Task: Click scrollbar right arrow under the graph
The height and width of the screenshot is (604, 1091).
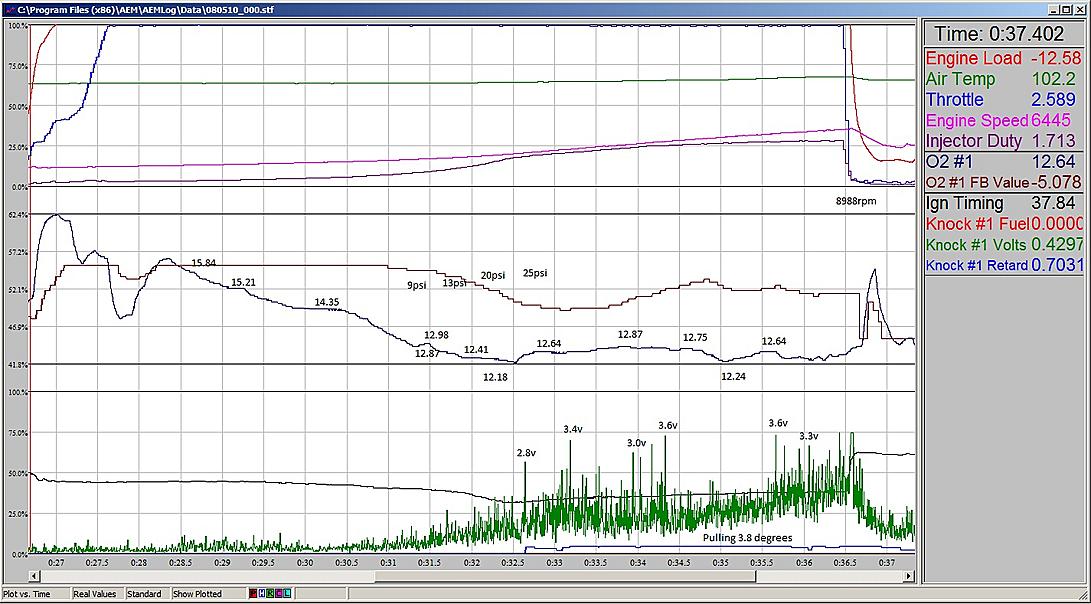Action: (x=908, y=575)
